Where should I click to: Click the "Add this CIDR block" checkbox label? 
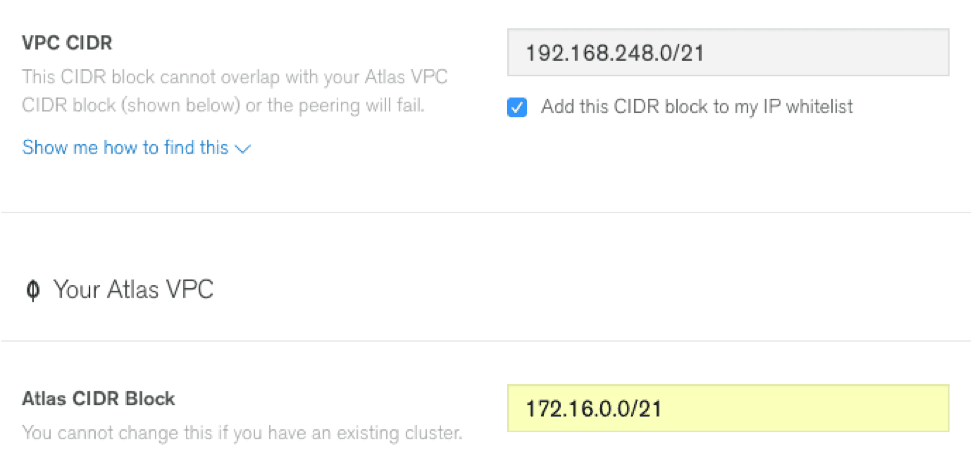[696, 107]
